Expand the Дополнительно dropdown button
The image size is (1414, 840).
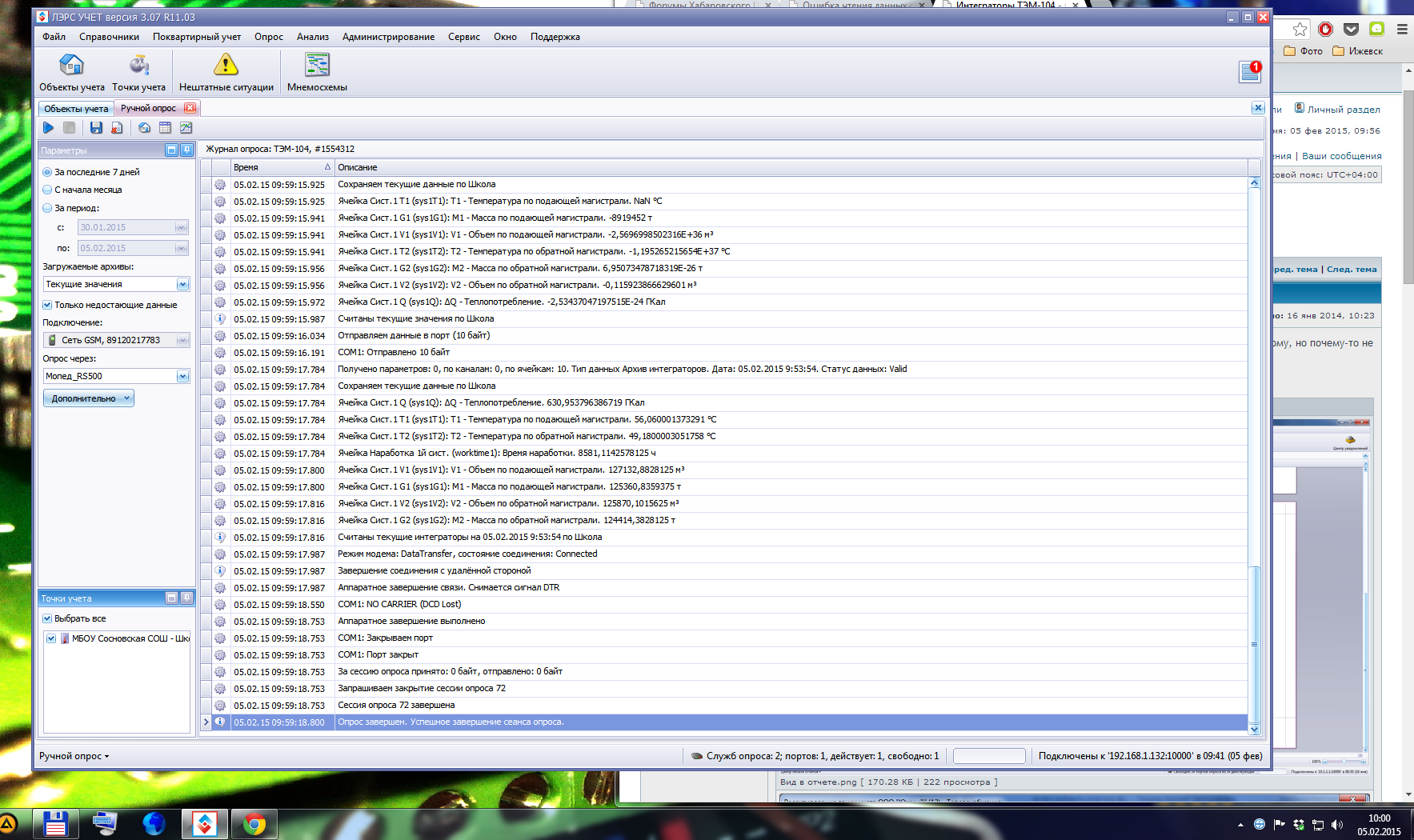click(x=89, y=398)
